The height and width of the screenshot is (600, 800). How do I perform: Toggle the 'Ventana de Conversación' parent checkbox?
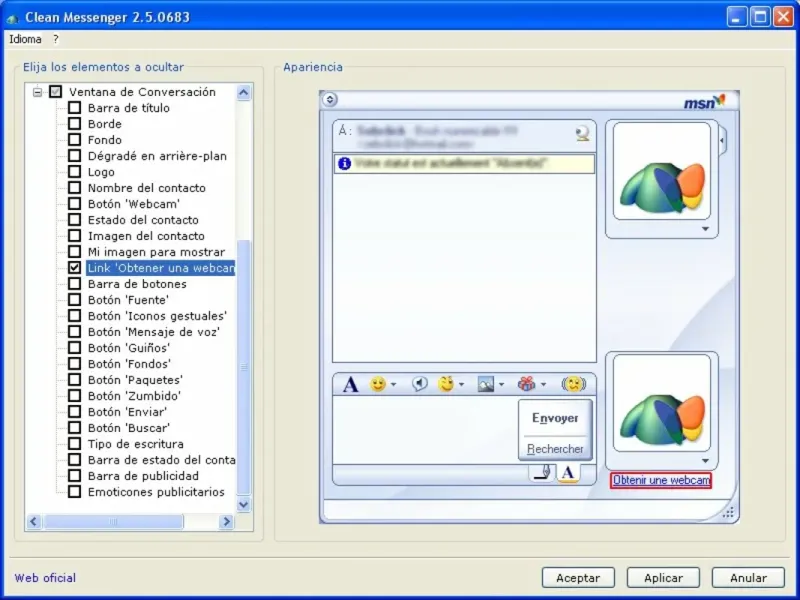[56, 92]
